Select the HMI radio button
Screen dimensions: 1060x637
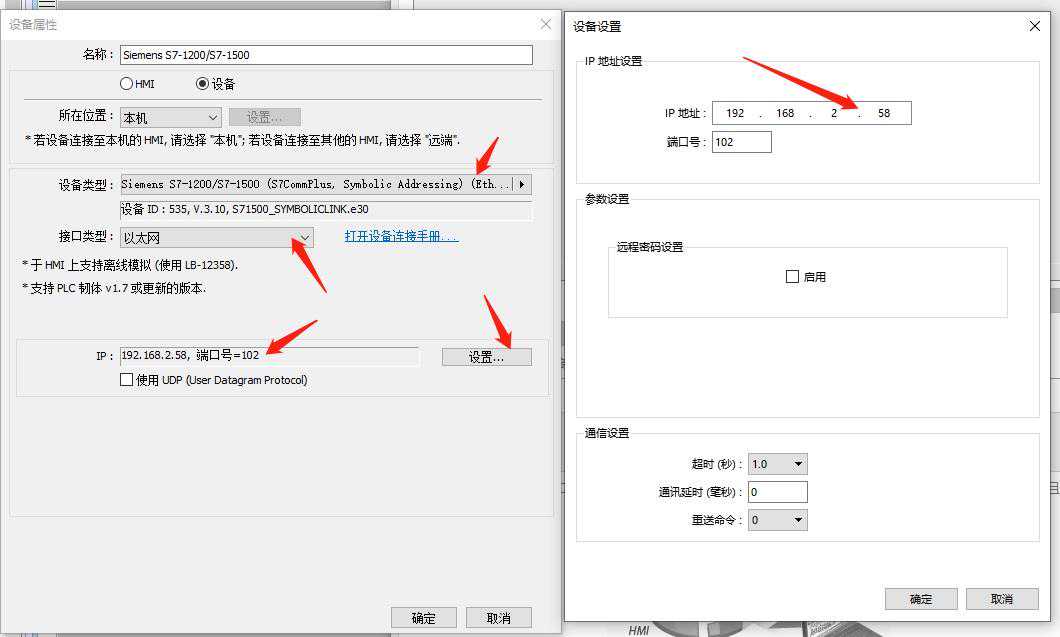[x=127, y=84]
